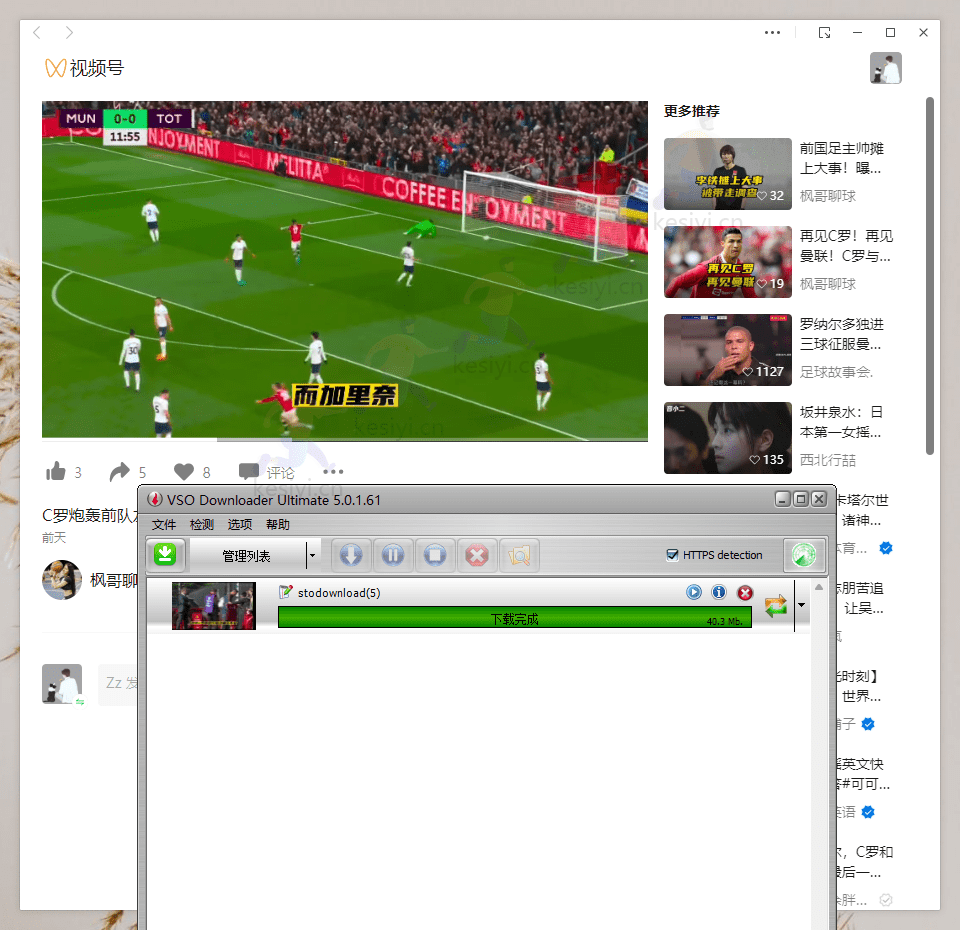
Task: Start download with the blue down-arrow icon
Action: pyautogui.click(x=351, y=555)
